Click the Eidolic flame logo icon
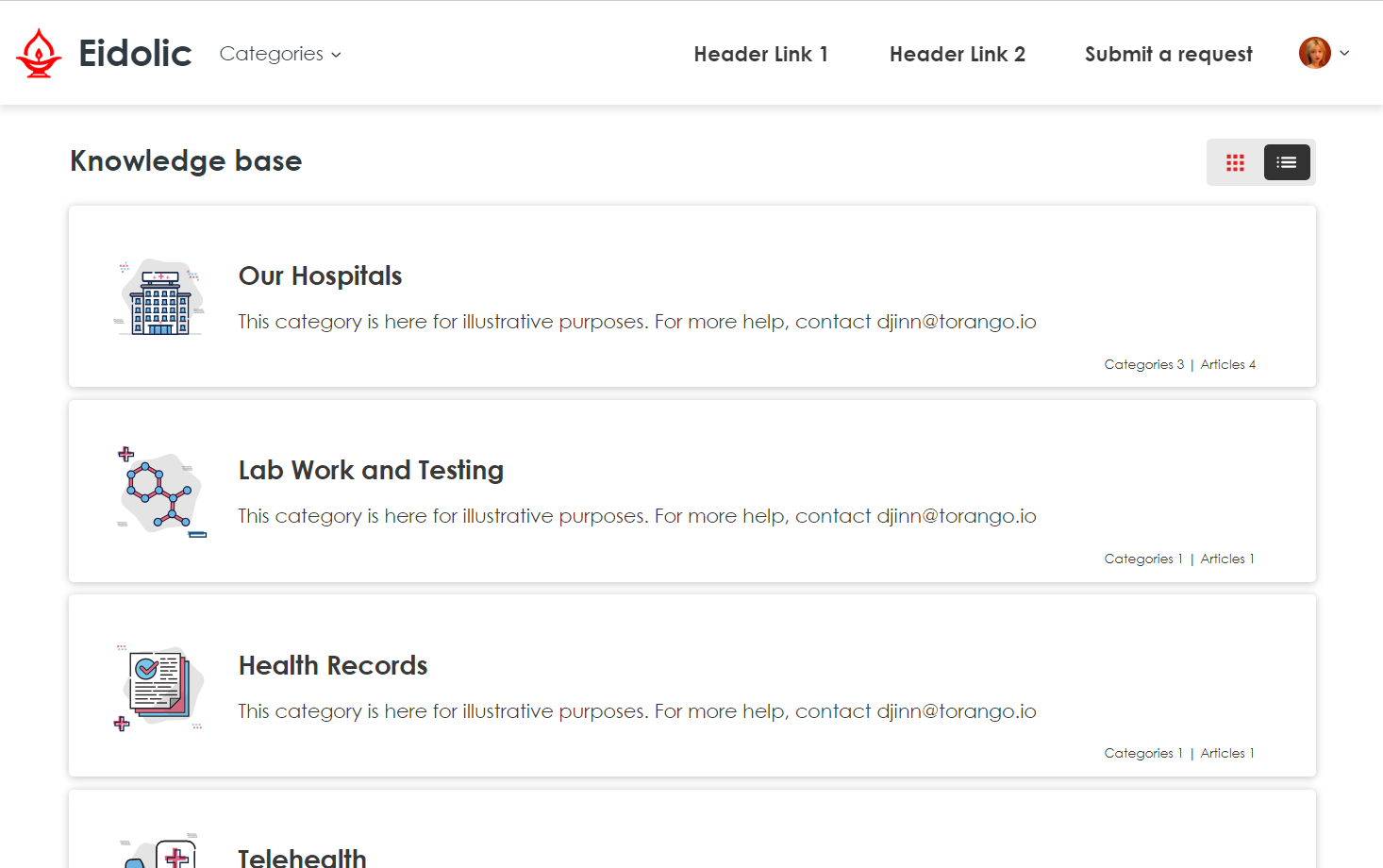The width and height of the screenshot is (1383, 868). [x=39, y=53]
